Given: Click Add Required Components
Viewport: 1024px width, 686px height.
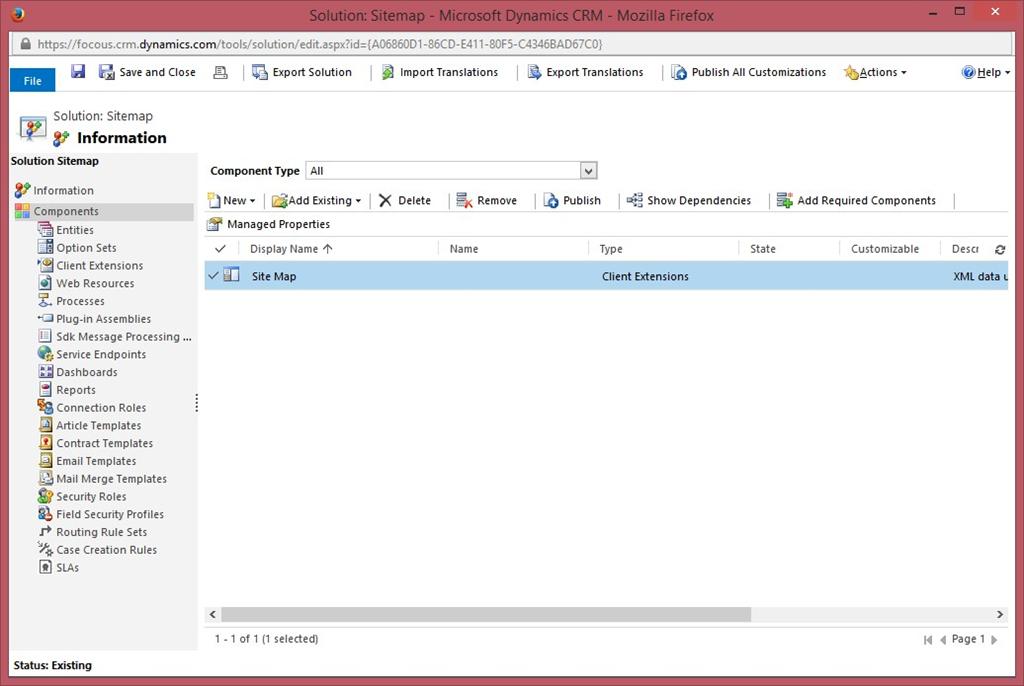Looking at the screenshot, I should tap(856, 201).
